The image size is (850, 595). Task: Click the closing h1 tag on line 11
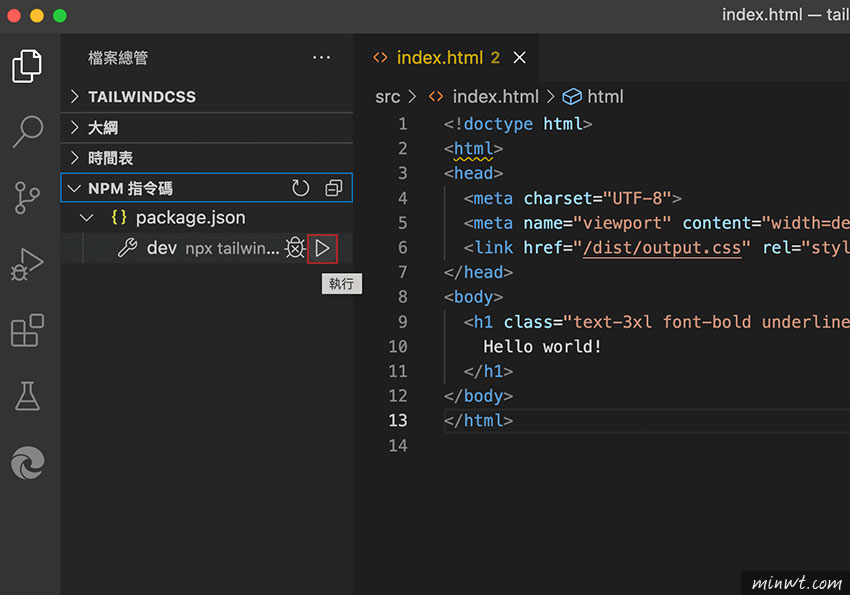click(488, 371)
